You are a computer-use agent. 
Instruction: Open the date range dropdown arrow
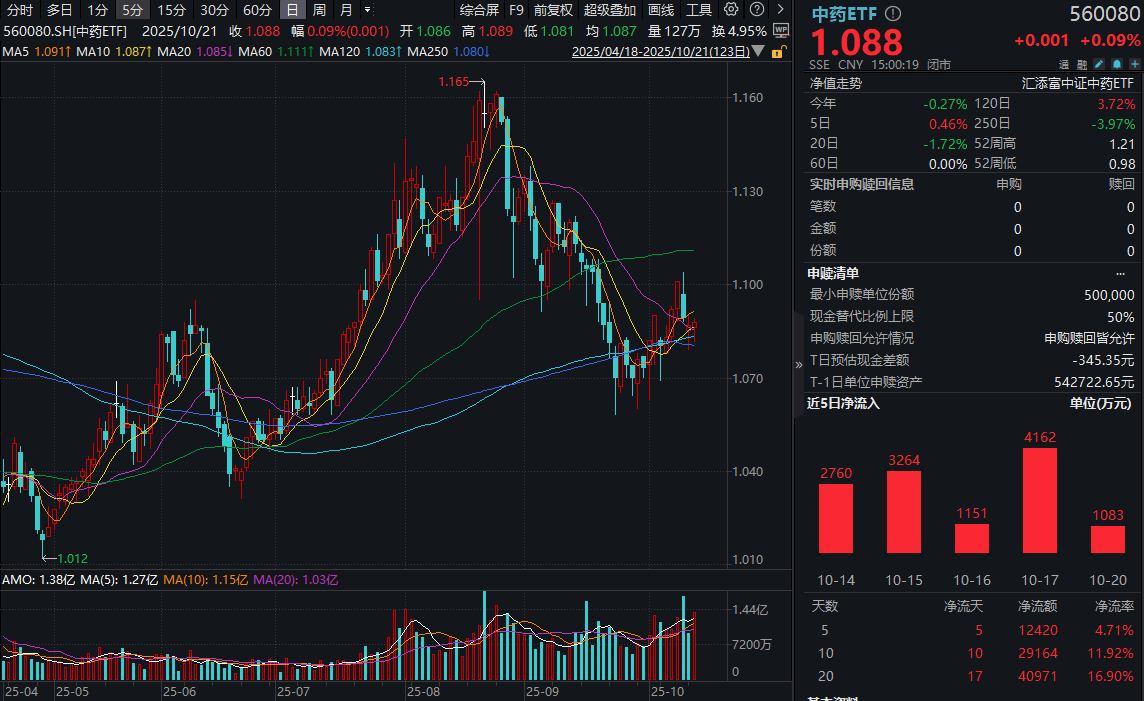pyautogui.click(x=757, y=52)
